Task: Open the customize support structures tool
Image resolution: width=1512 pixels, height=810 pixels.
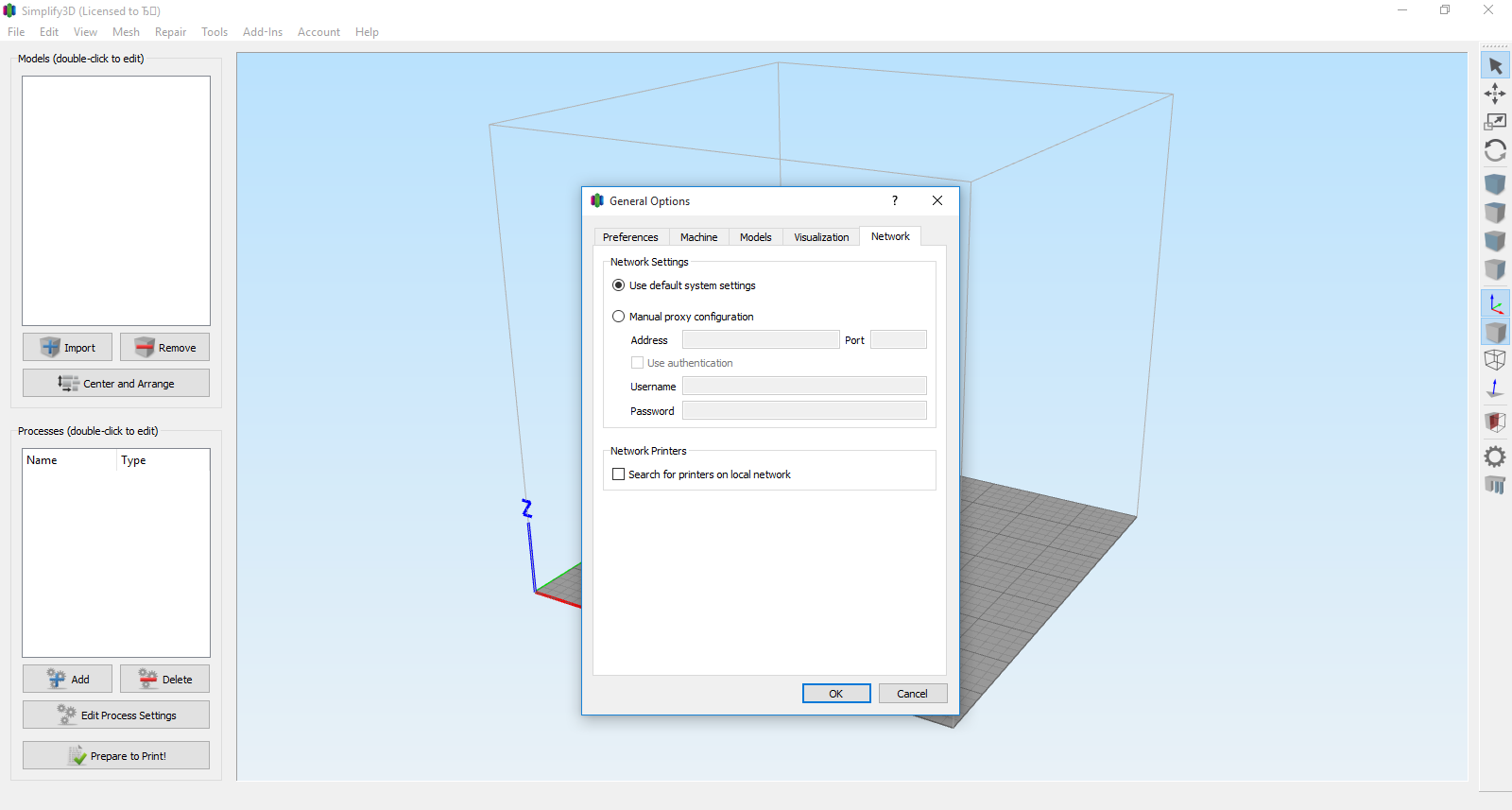Action: (x=1495, y=485)
